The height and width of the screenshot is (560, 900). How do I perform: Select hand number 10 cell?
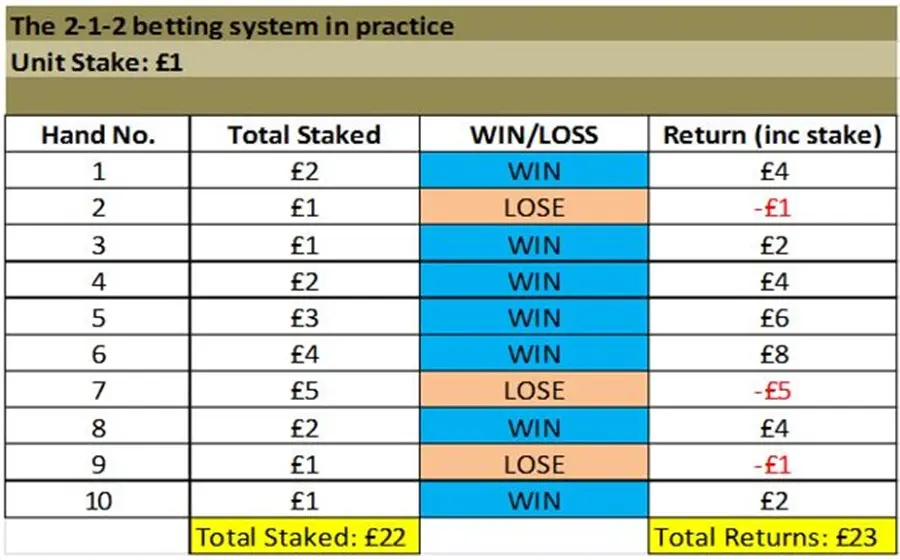(98, 500)
